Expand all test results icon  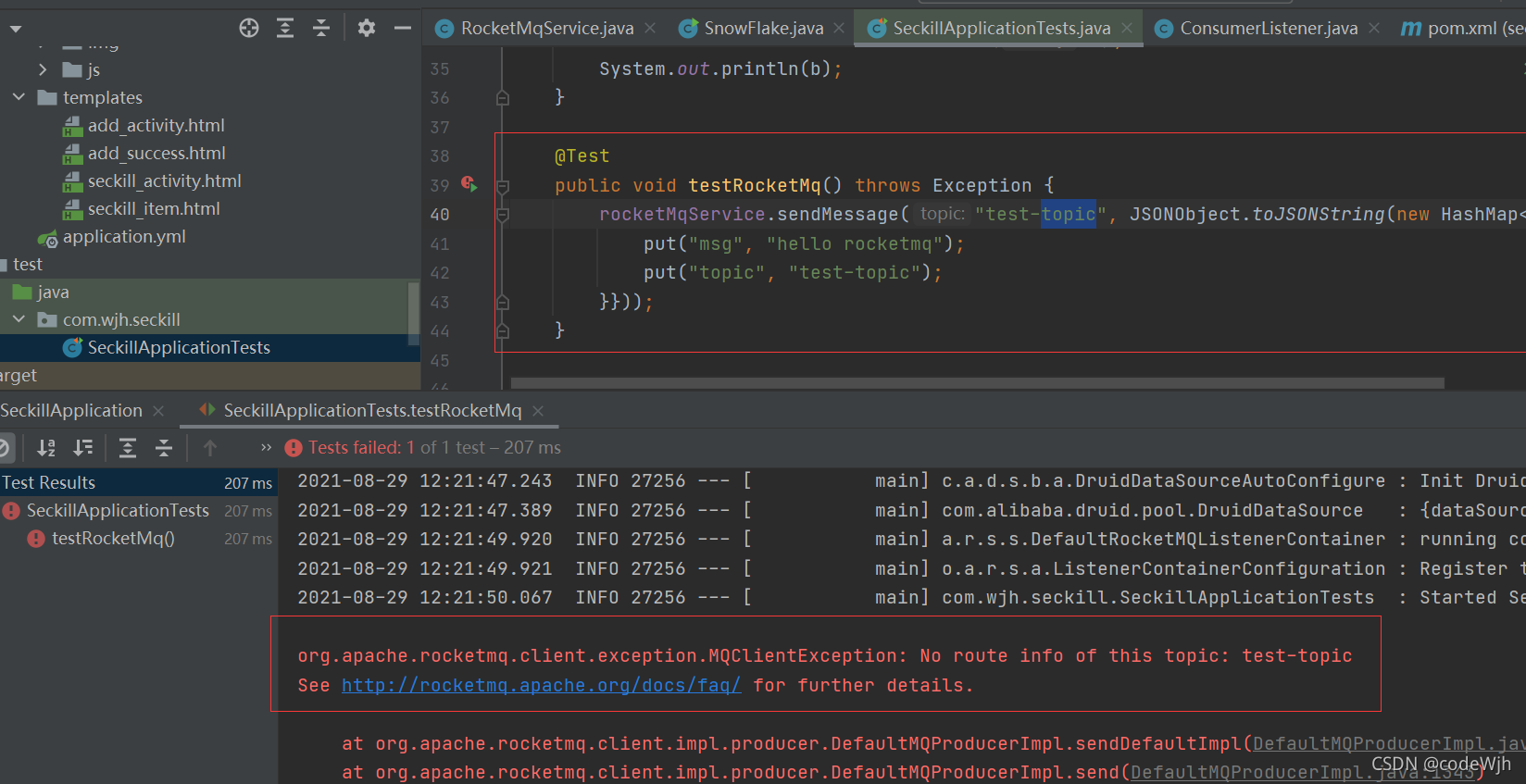[x=128, y=448]
